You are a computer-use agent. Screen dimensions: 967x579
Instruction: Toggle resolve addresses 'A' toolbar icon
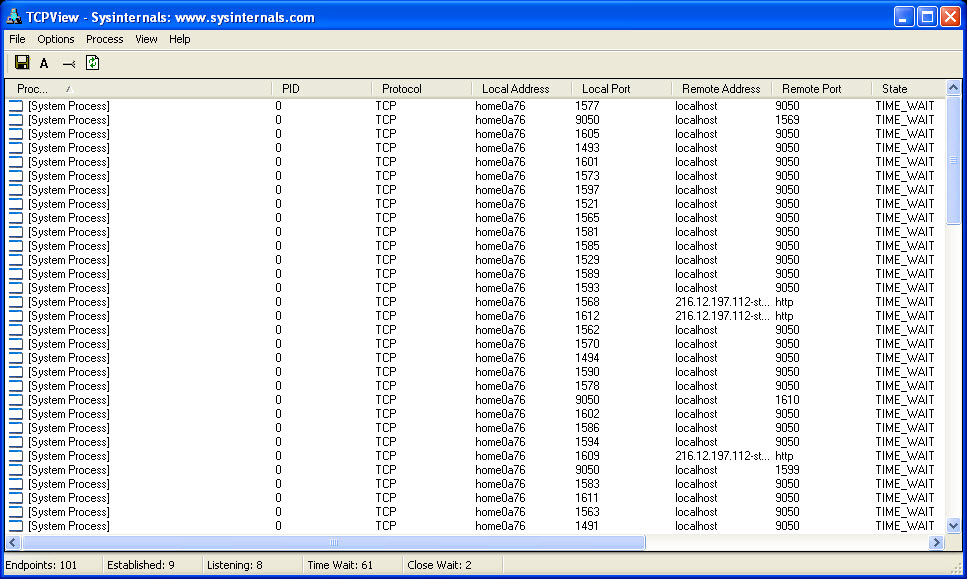tap(44, 63)
